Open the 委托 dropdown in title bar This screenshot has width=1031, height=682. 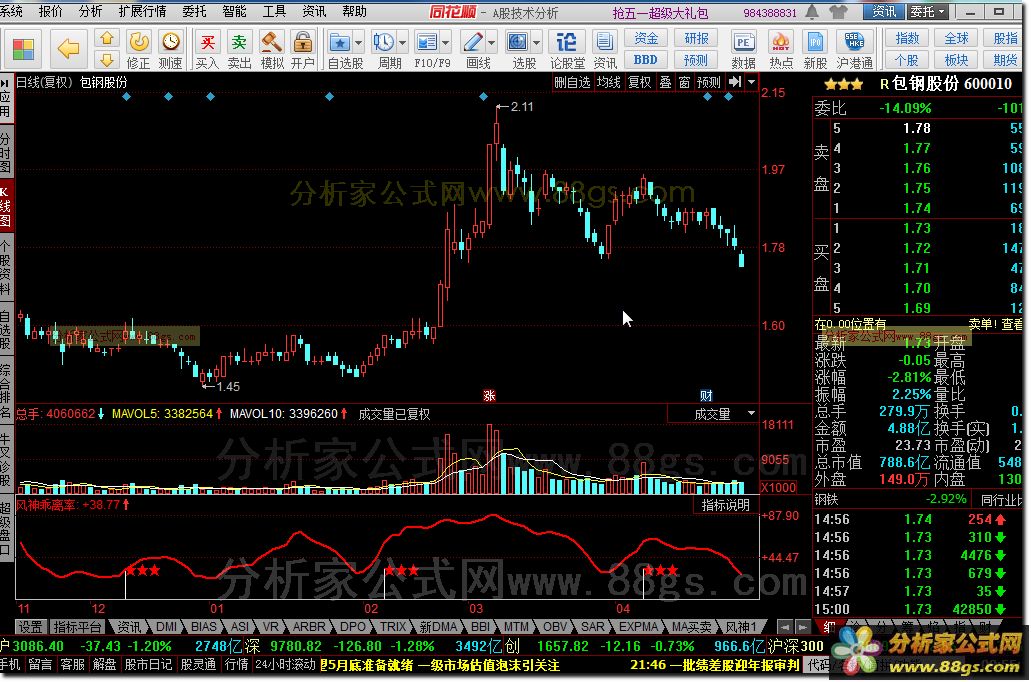coord(928,12)
